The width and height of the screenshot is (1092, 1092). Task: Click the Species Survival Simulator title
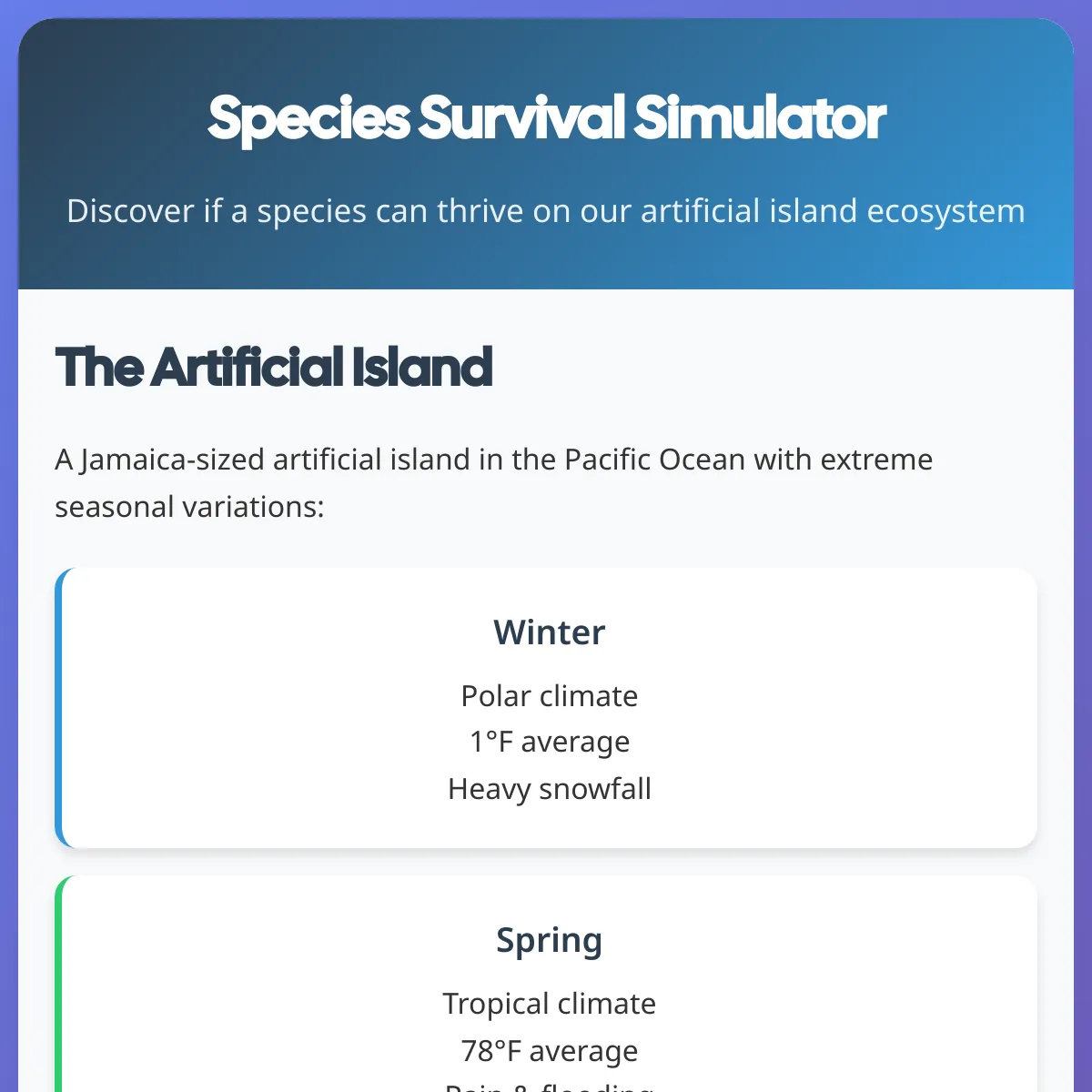546,118
